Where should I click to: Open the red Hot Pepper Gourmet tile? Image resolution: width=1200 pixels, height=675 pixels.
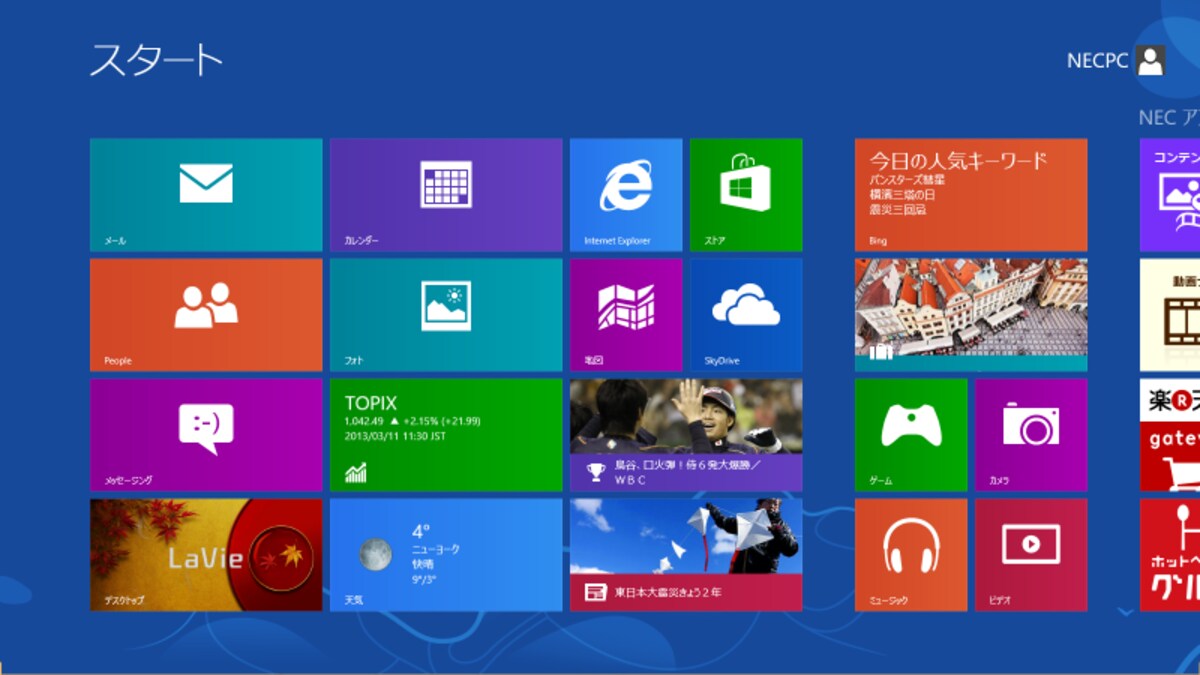click(1170, 555)
